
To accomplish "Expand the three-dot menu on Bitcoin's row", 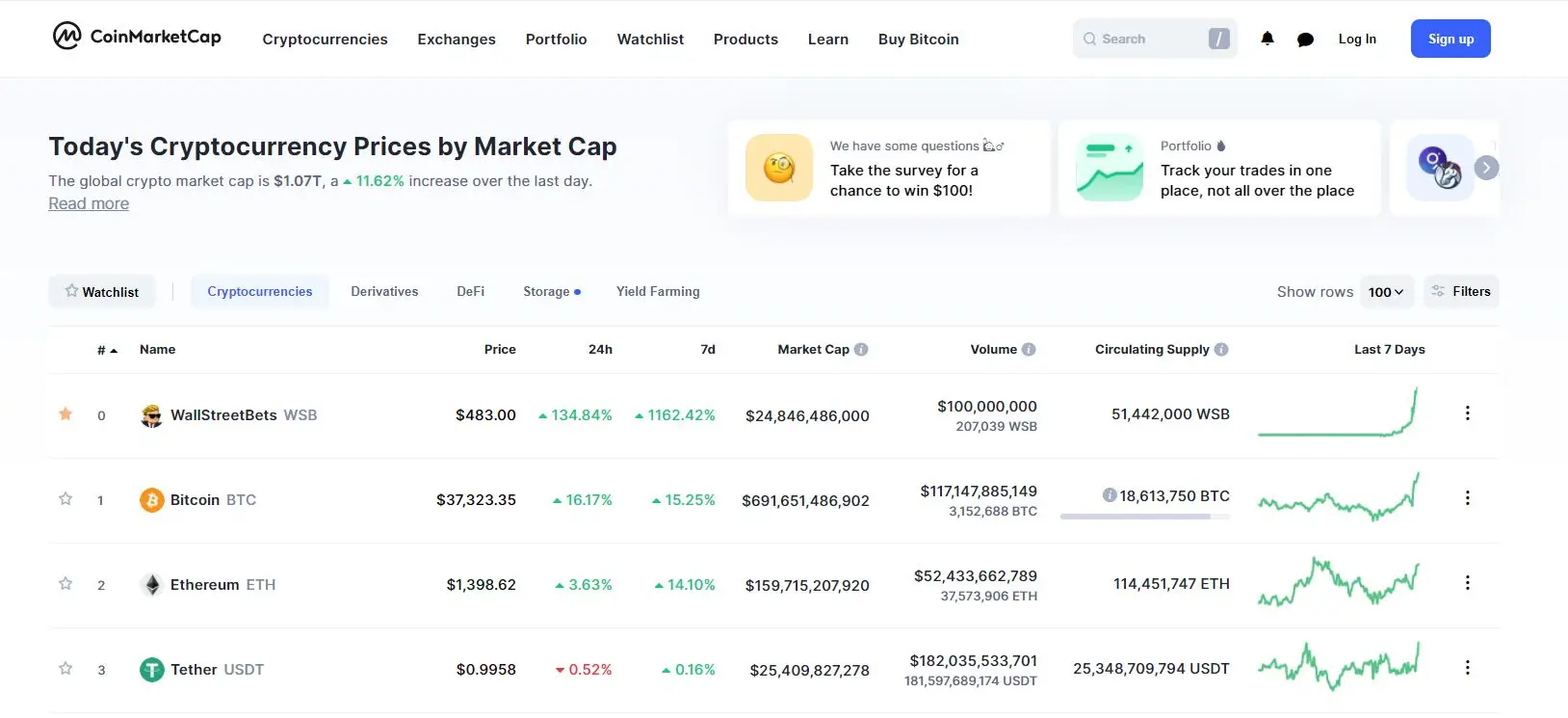I will (x=1468, y=498).
